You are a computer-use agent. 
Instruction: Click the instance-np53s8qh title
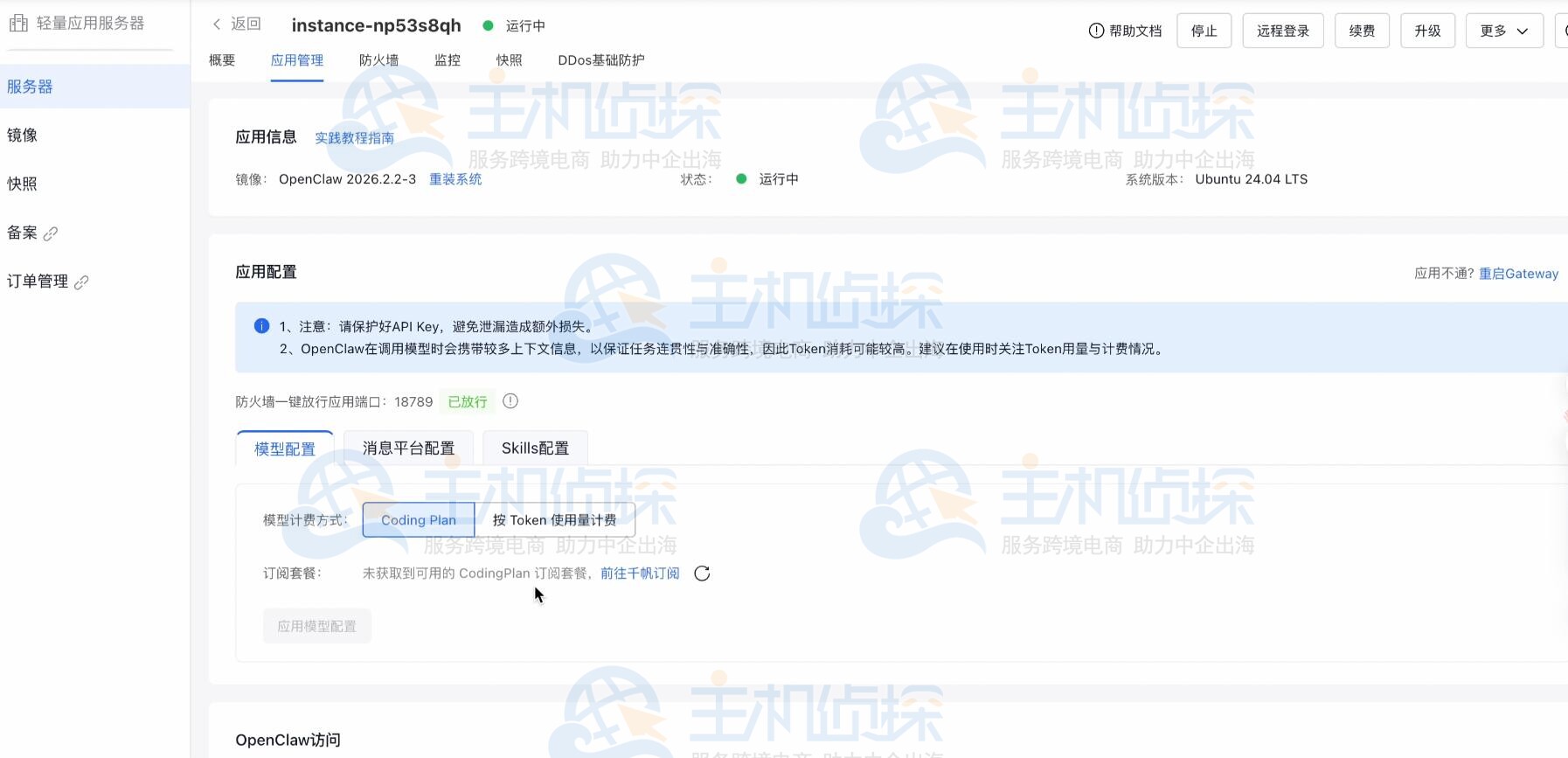(x=376, y=25)
